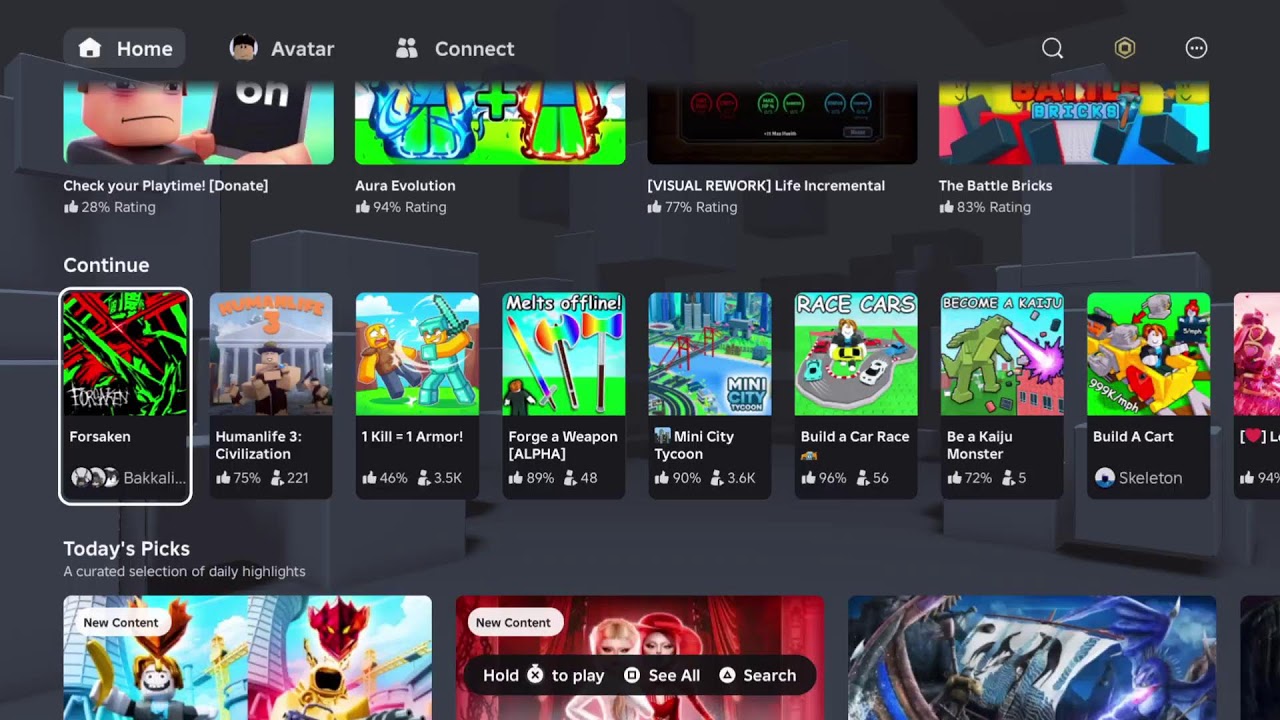Open Forge a Weapon [ALPHA] thumbnail
Screen dimensions: 1280x720
point(563,354)
